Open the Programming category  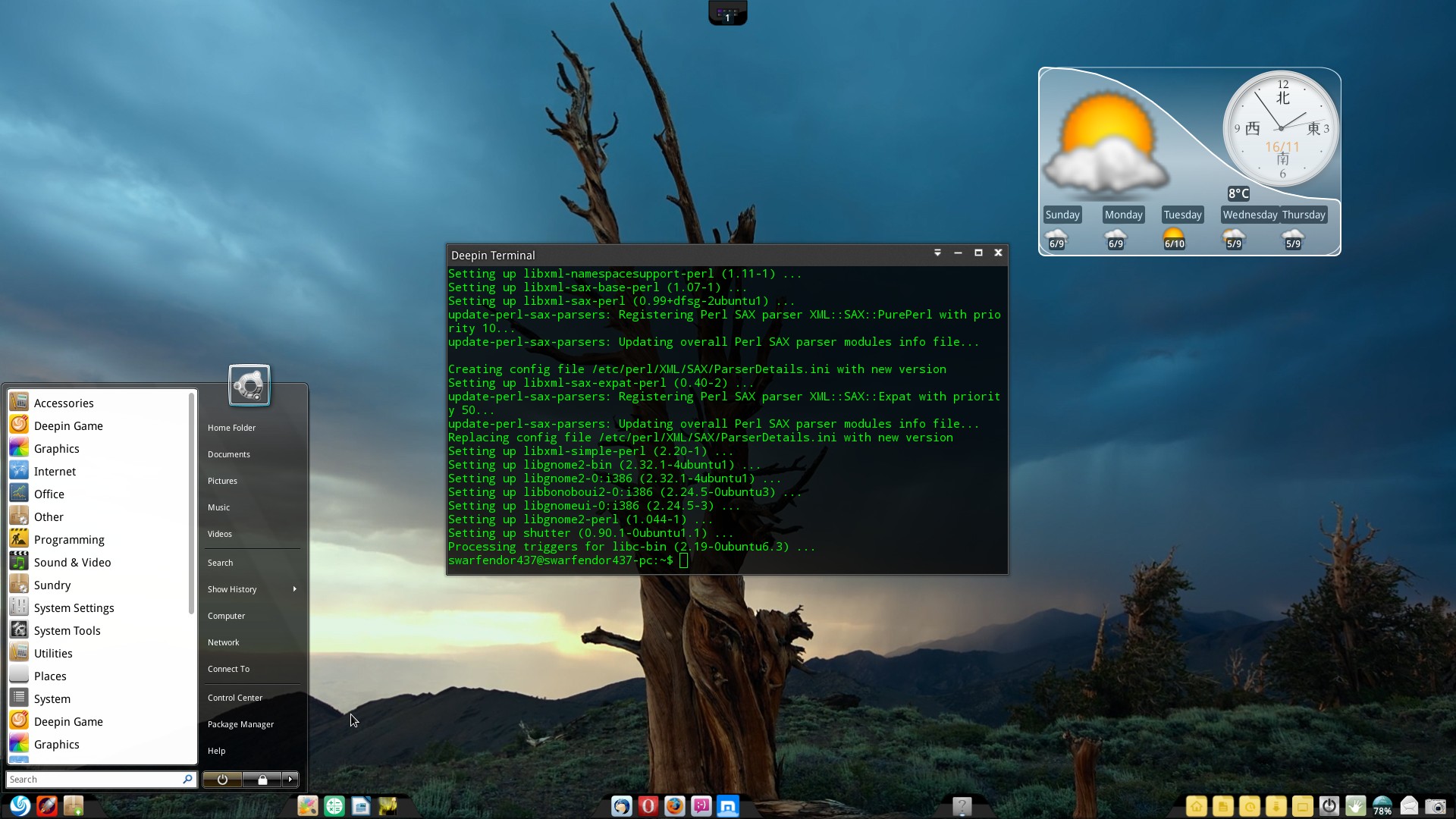[x=69, y=540]
